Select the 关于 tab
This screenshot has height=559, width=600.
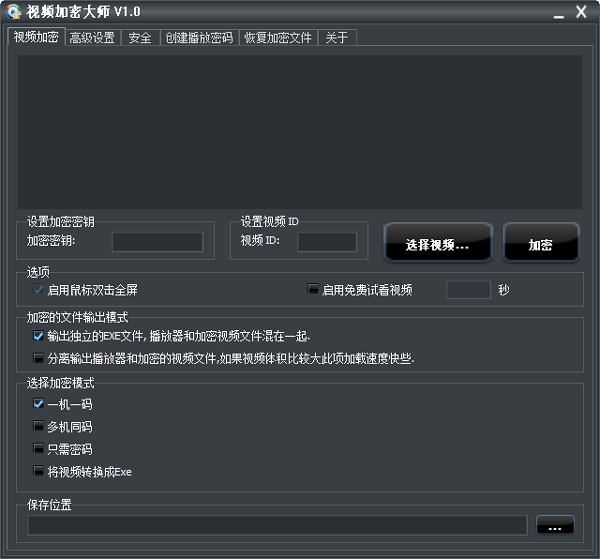click(337, 38)
